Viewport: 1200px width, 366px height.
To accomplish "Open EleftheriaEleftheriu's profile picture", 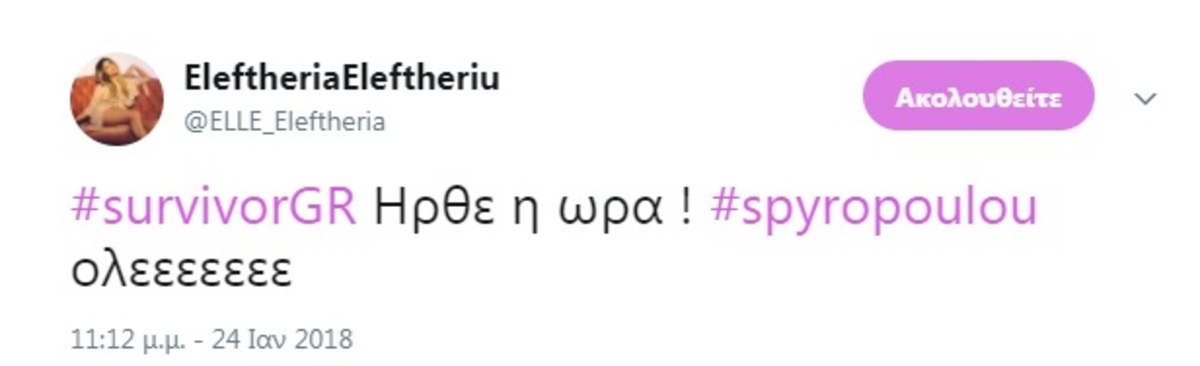I will (116, 99).
